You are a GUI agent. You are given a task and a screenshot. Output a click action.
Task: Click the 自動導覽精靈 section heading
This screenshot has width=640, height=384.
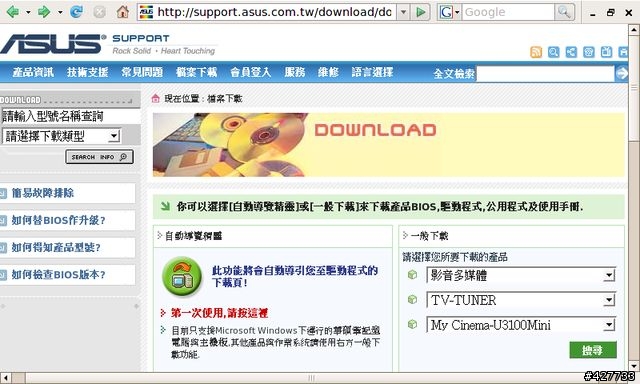(x=193, y=236)
